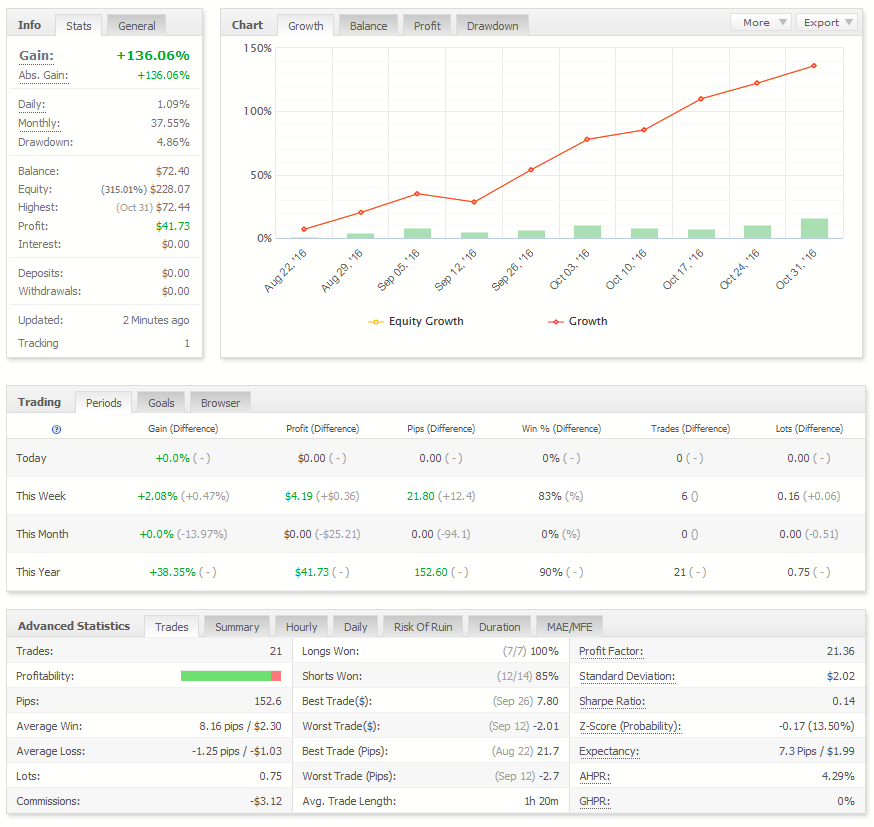This screenshot has width=874, height=827.
Task: Click the Pips (Difference) column header
Action: point(441,429)
